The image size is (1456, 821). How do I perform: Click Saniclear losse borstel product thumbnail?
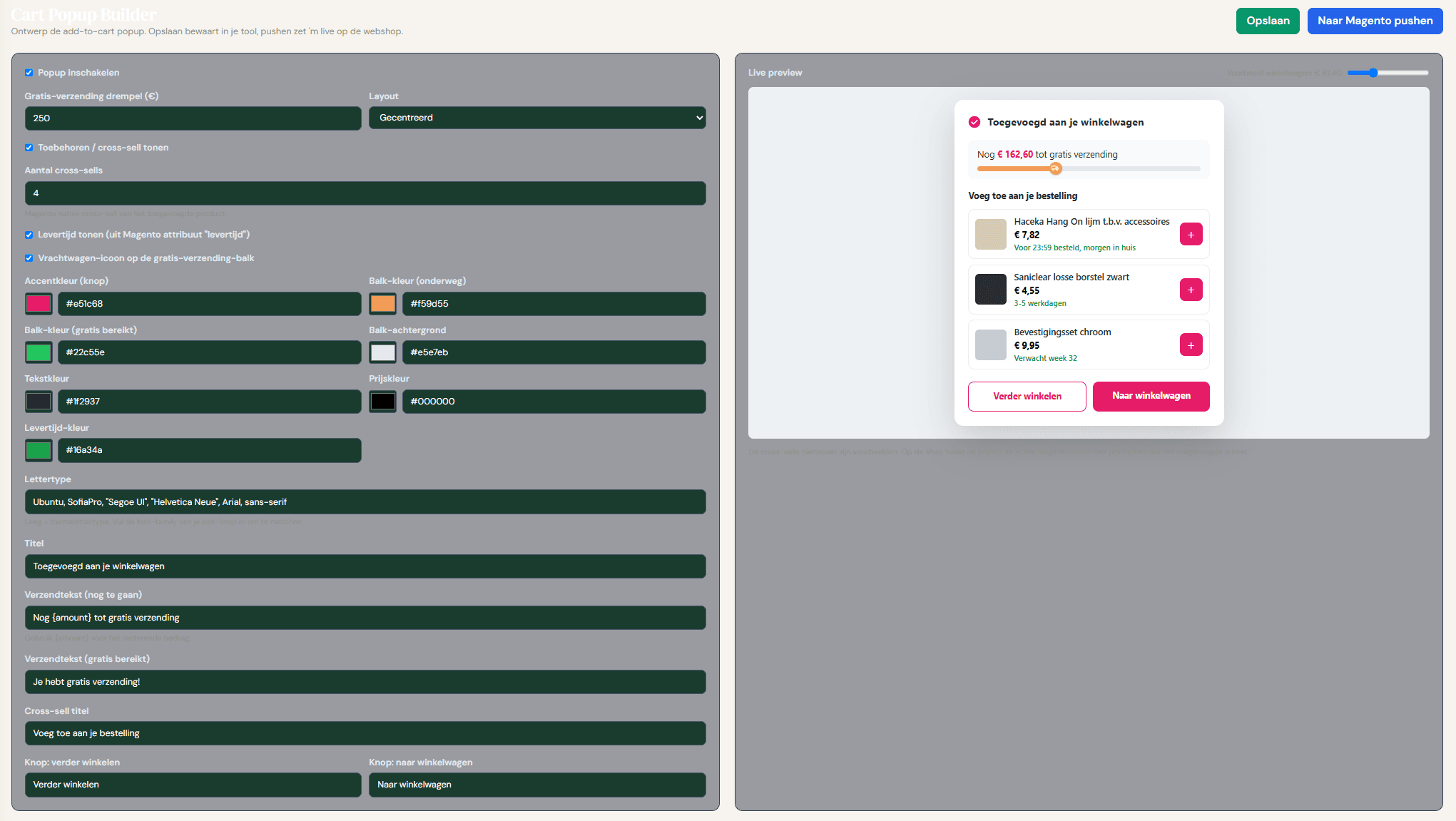(990, 290)
